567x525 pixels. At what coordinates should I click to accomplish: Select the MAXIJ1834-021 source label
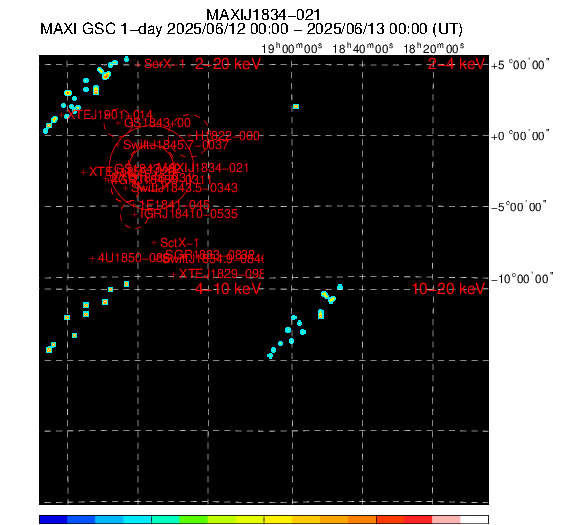(x=204, y=168)
